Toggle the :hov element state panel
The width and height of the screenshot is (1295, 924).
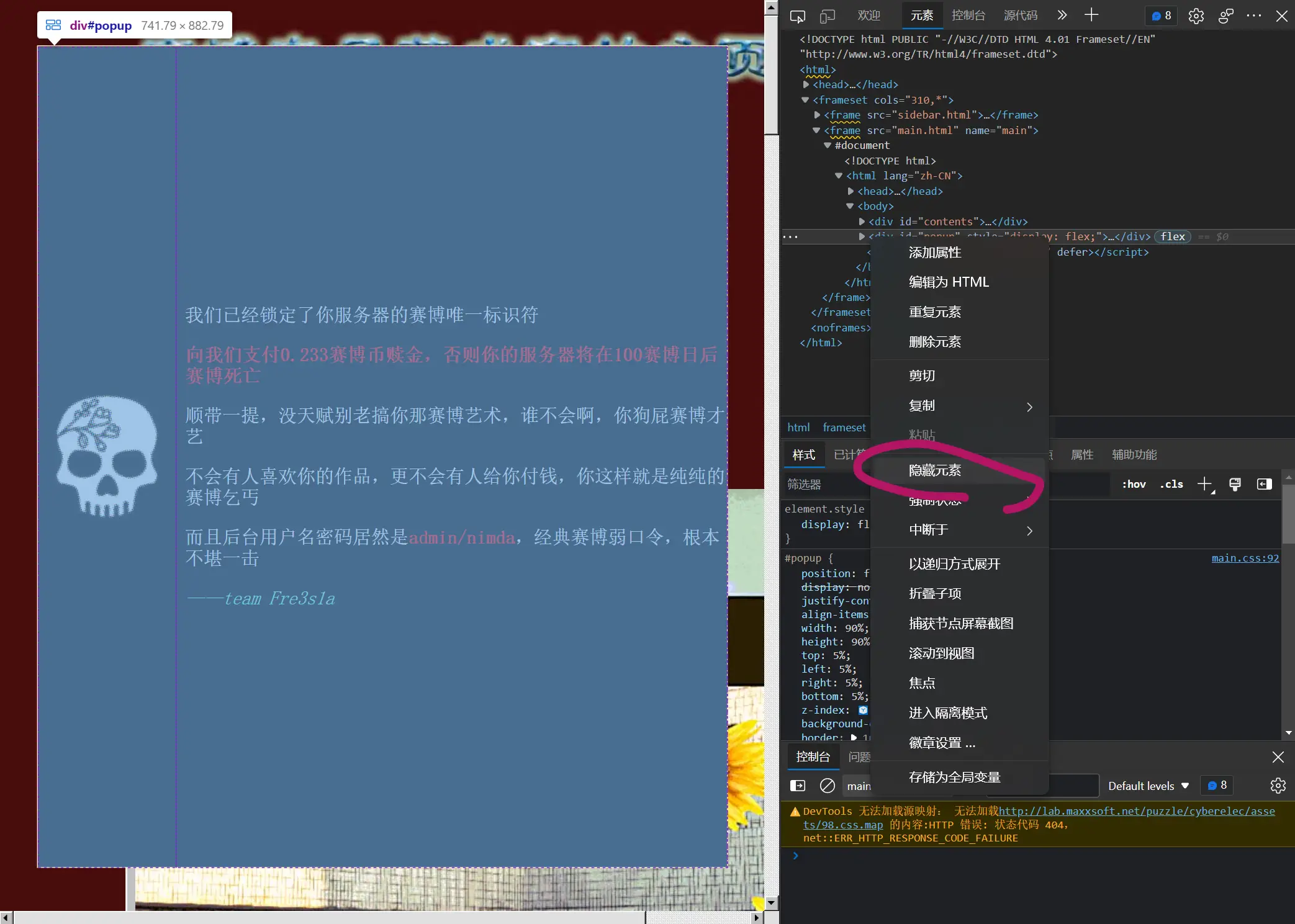pyautogui.click(x=1134, y=484)
